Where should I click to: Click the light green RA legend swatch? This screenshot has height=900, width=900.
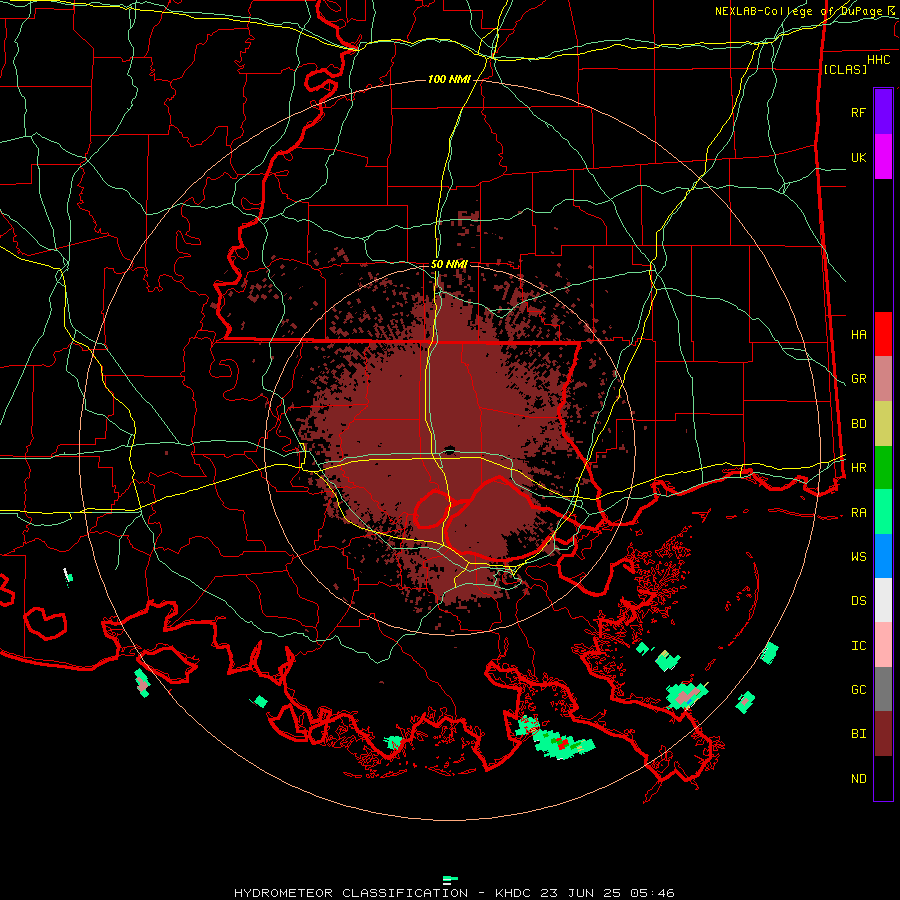[x=883, y=512]
